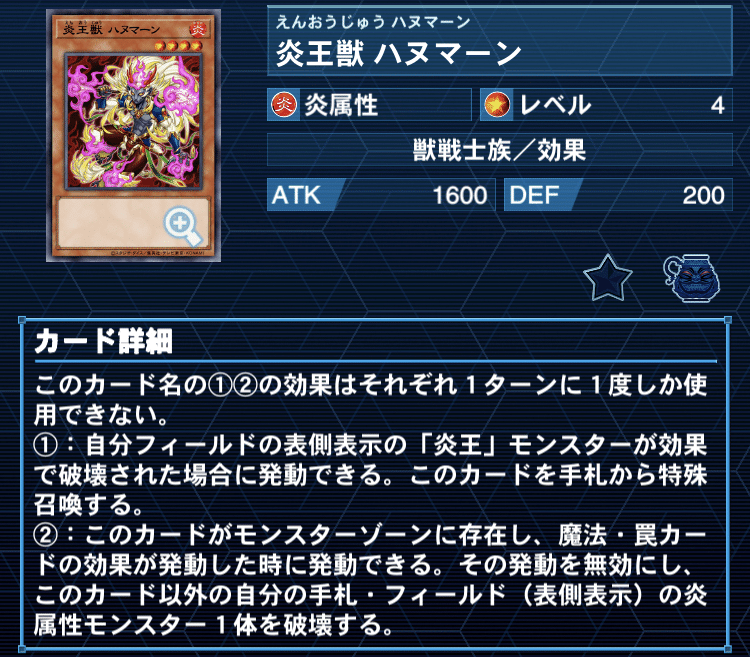Viewport: 750px width, 657px height.
Task: Click the ATK label
Action: point(296,195)
